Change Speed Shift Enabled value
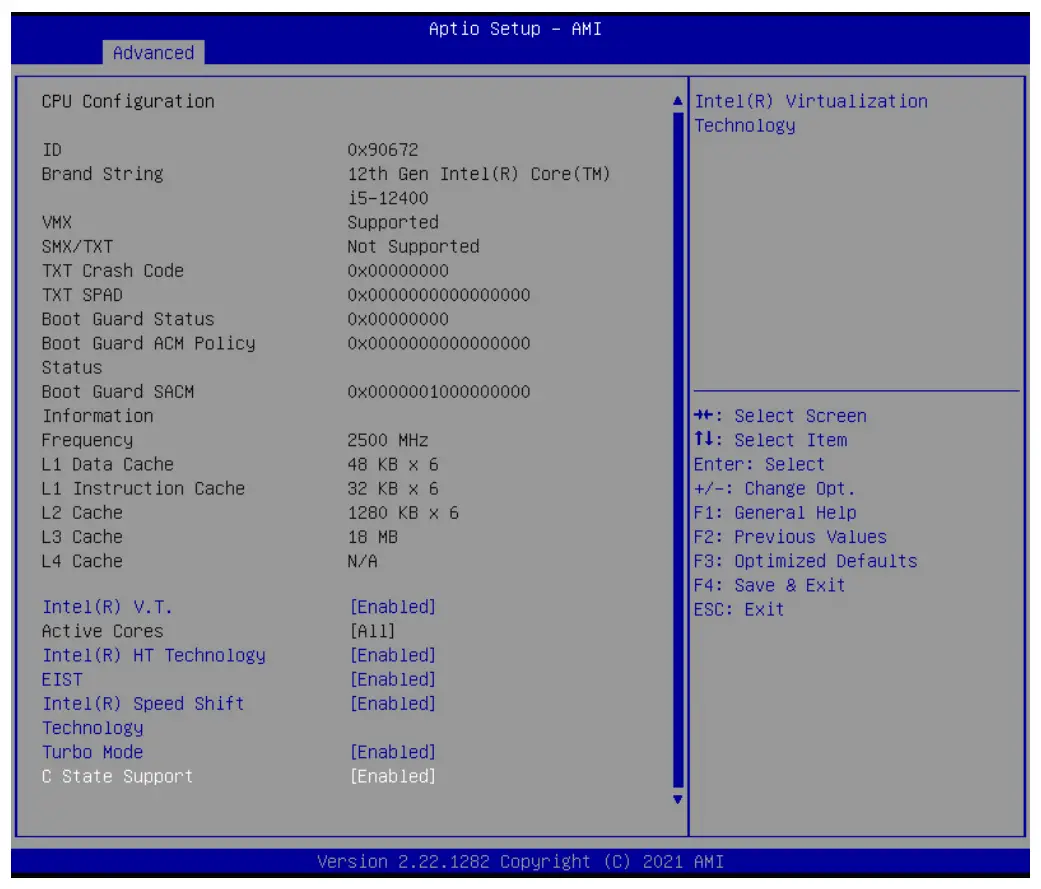This screenshot has height=889, width=1041. (392, 704)
